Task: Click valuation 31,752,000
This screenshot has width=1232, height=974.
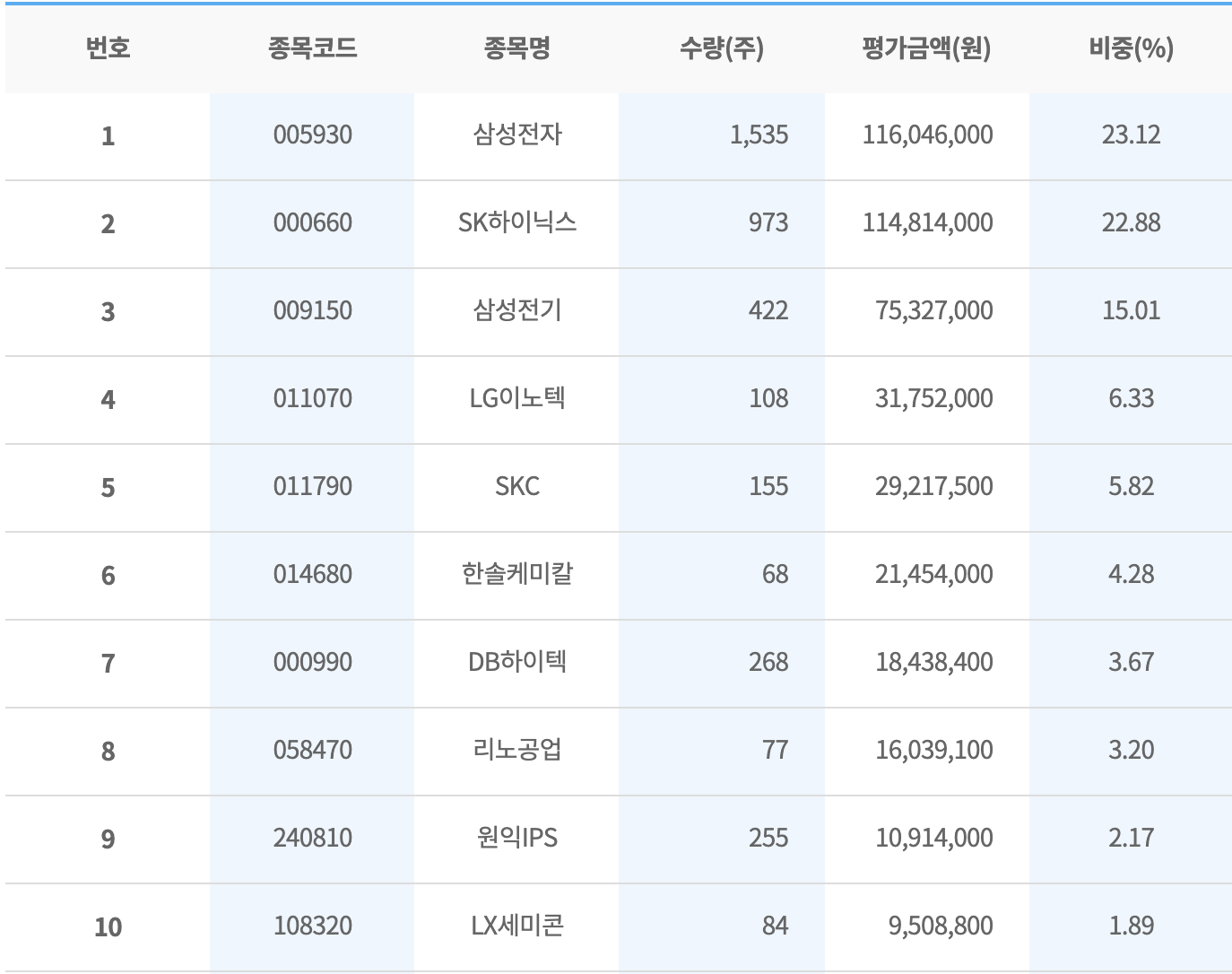Action: click(x=934, y=399)
